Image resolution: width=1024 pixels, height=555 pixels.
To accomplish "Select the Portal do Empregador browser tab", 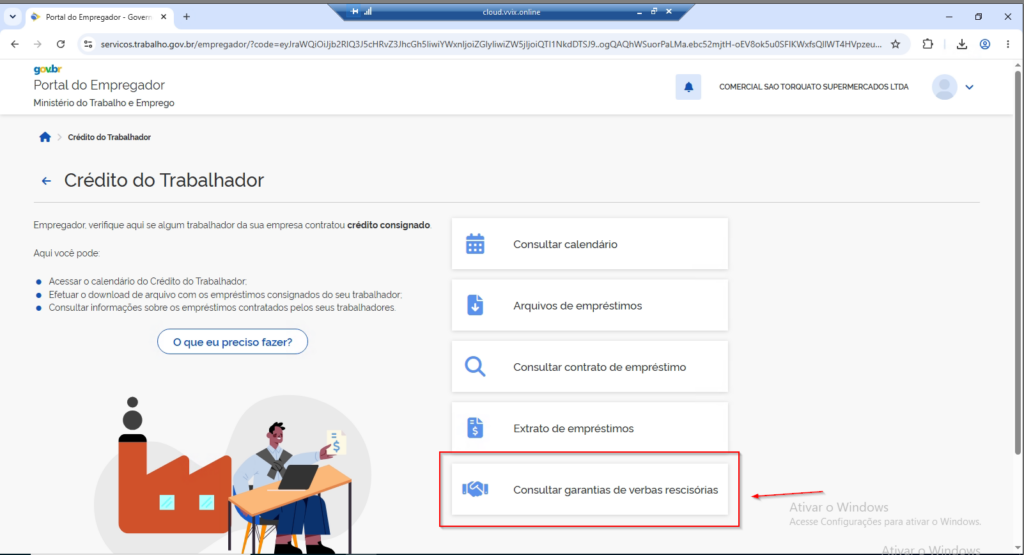I will 99,17.
